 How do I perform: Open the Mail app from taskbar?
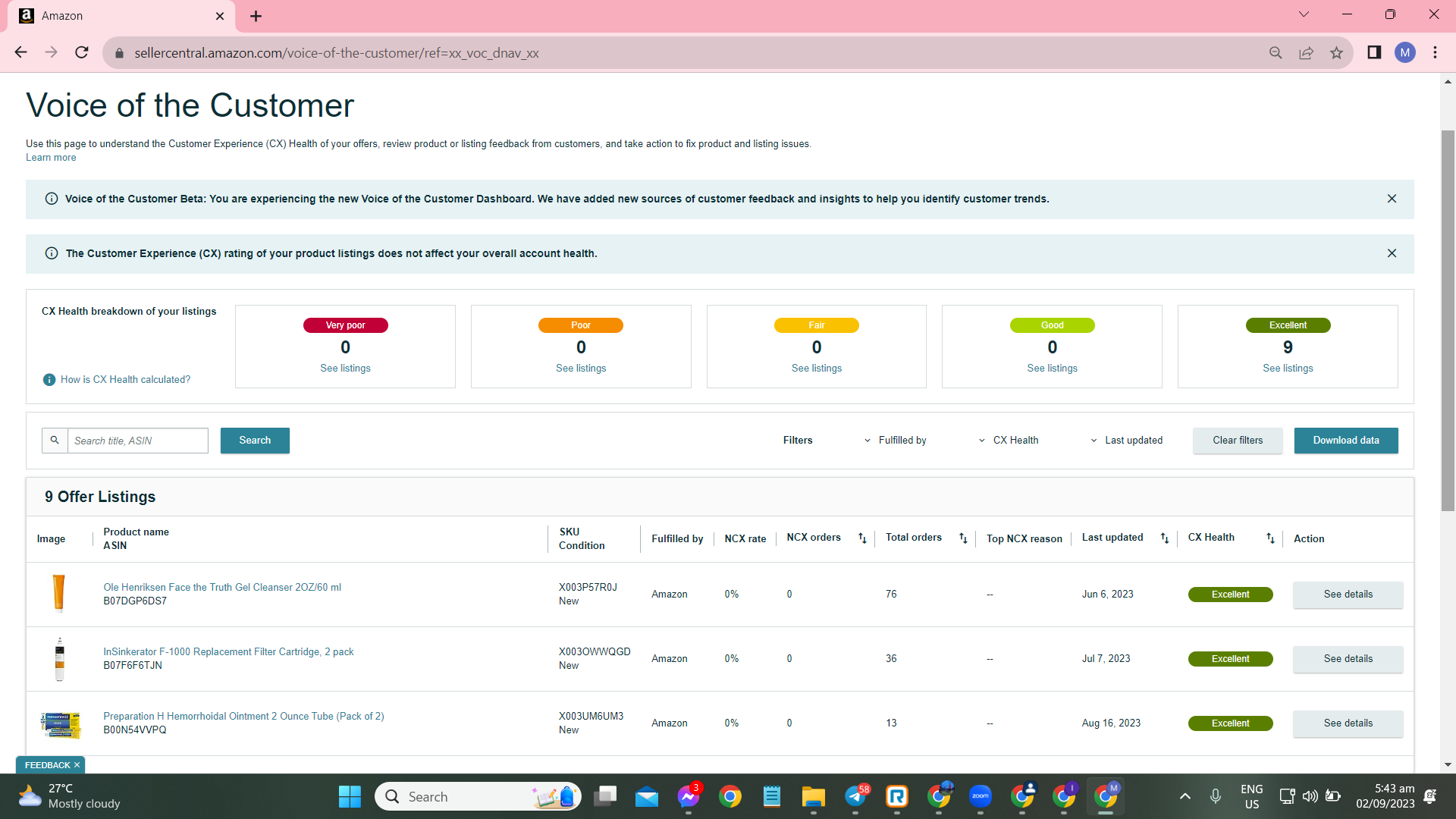[x=647, y=796]
